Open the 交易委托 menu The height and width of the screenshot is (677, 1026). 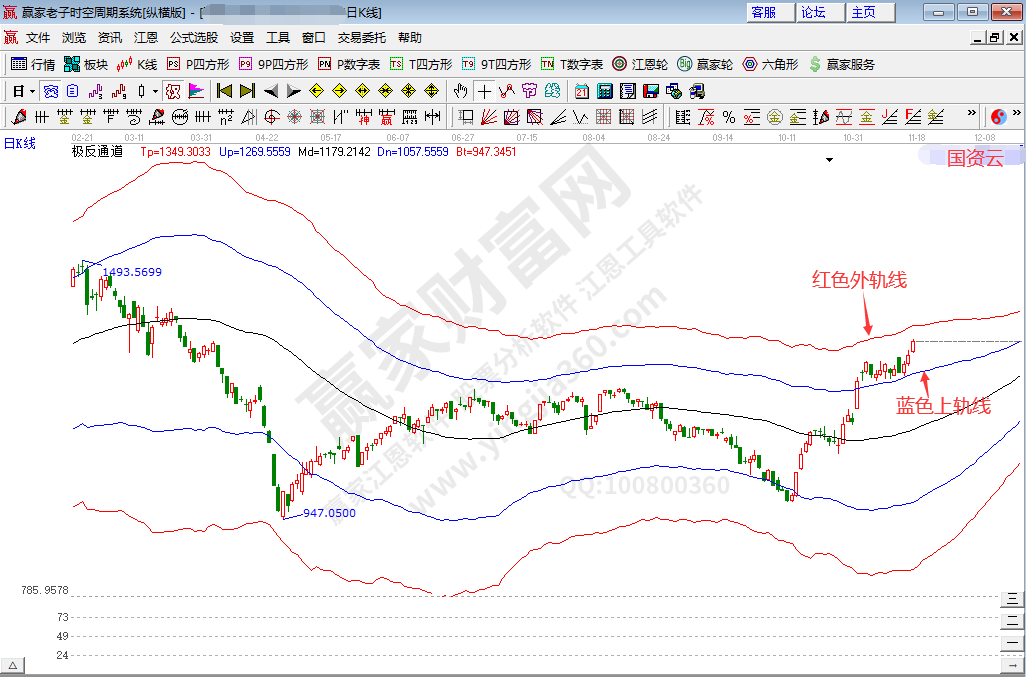(x=361, y=38)
